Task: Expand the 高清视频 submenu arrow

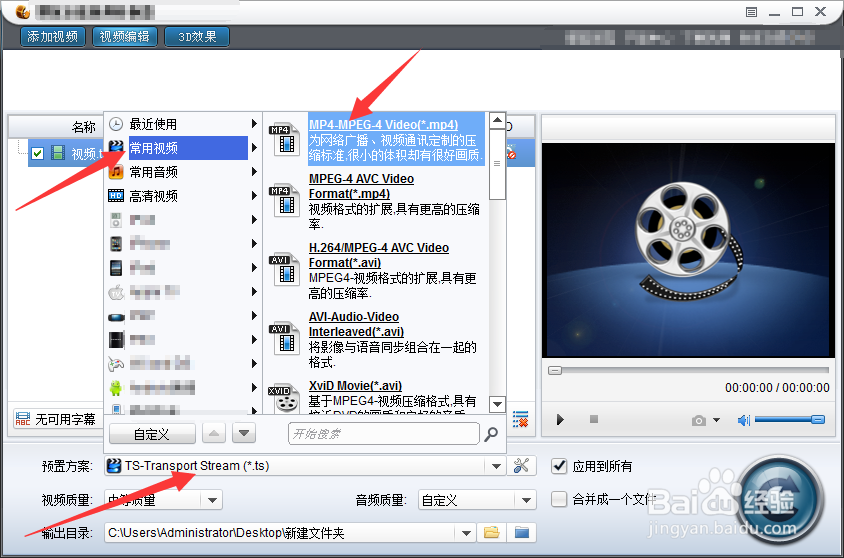Action: [254, 196]
